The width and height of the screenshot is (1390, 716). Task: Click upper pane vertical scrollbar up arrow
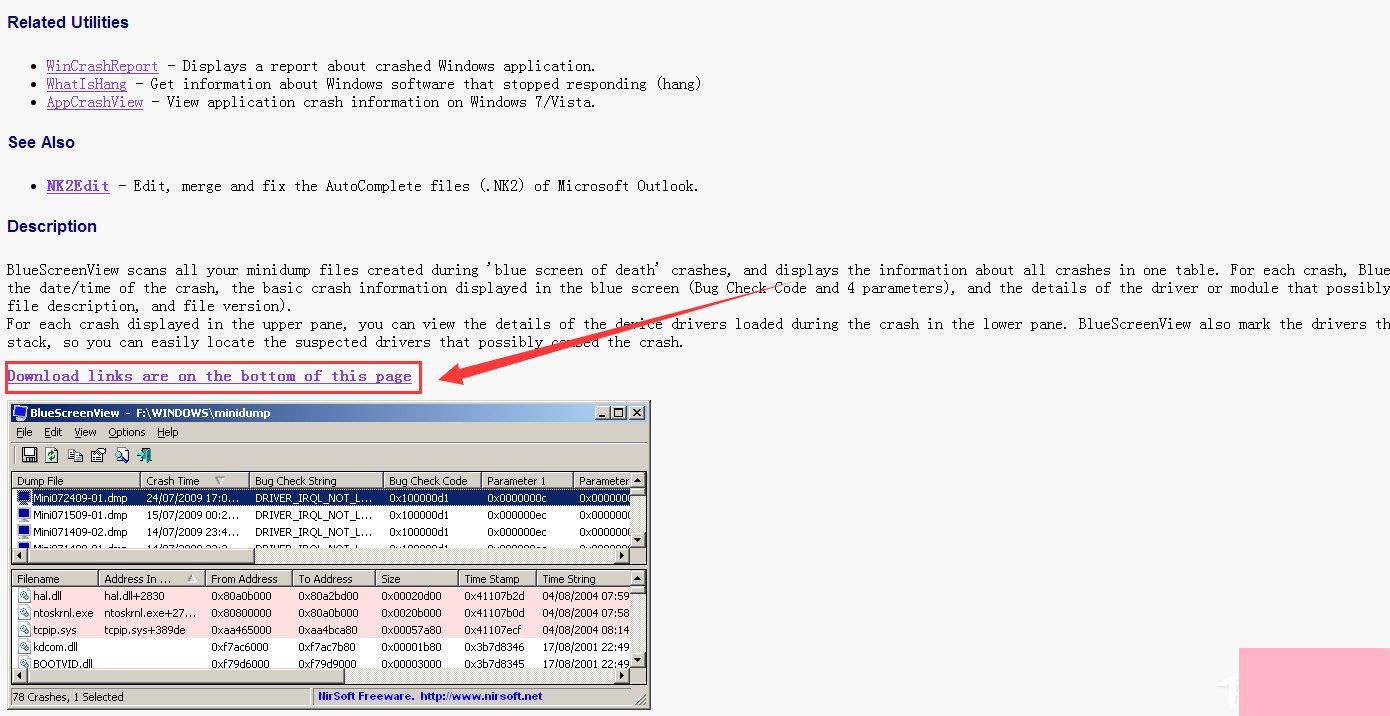click(638, 480)
